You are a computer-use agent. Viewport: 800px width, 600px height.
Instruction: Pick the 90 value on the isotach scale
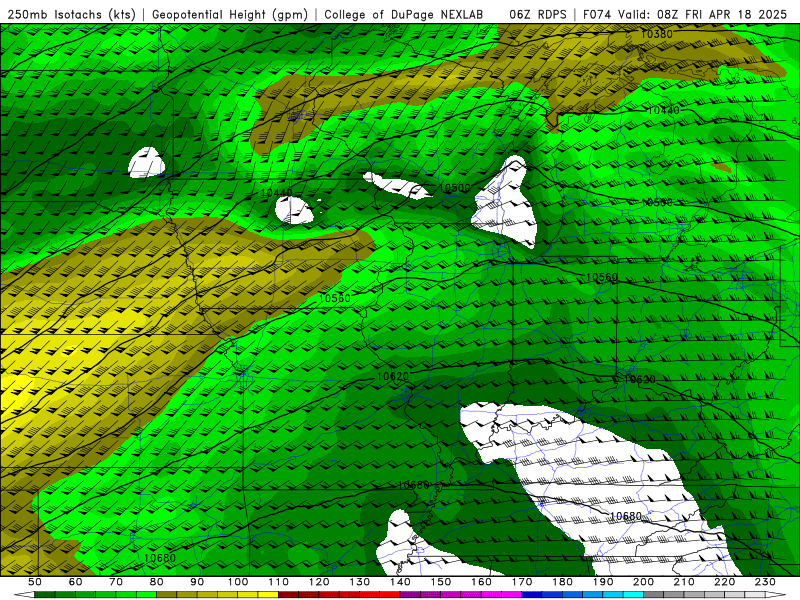197,582
